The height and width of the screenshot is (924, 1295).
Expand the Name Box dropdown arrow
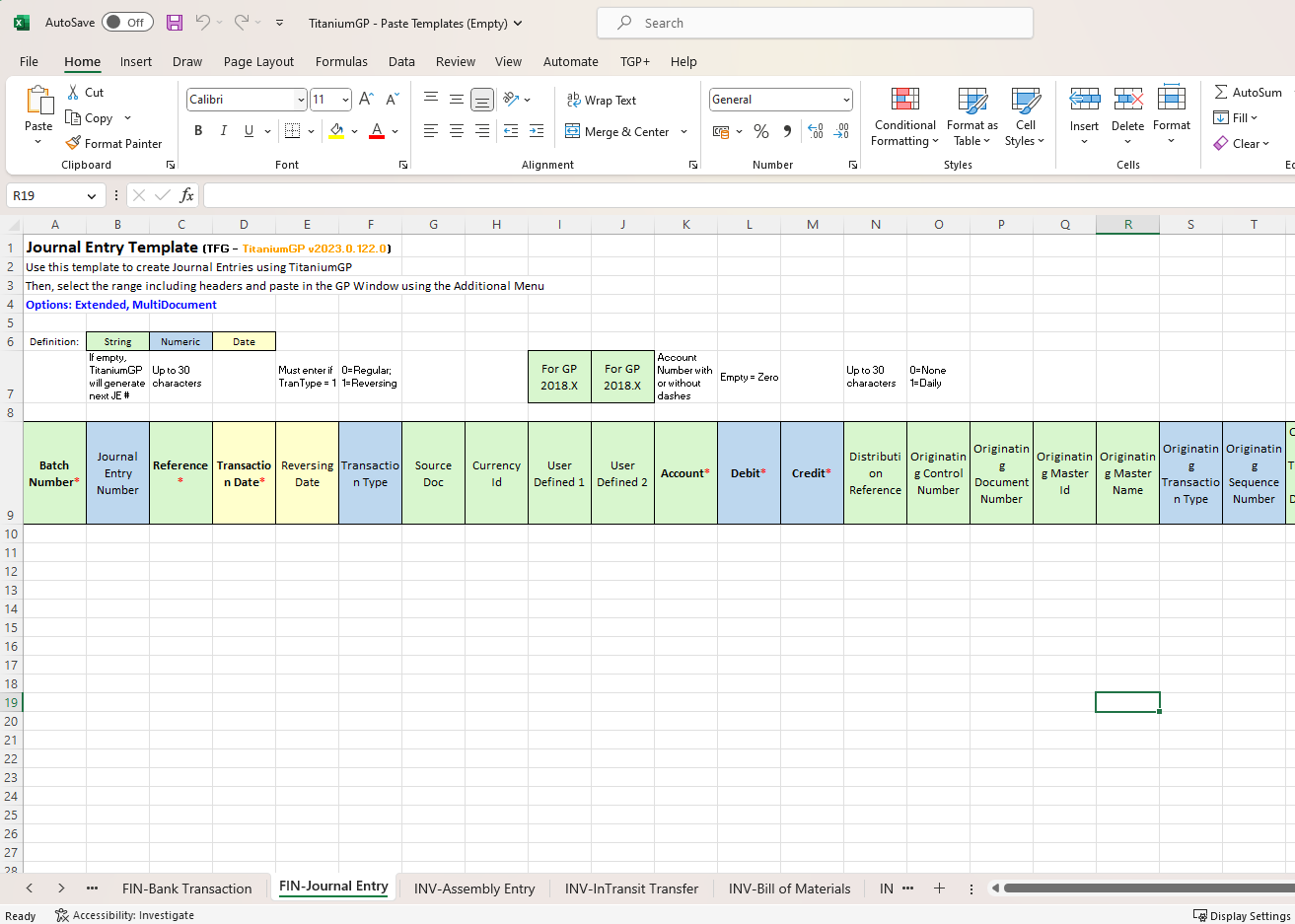[92, 195]
